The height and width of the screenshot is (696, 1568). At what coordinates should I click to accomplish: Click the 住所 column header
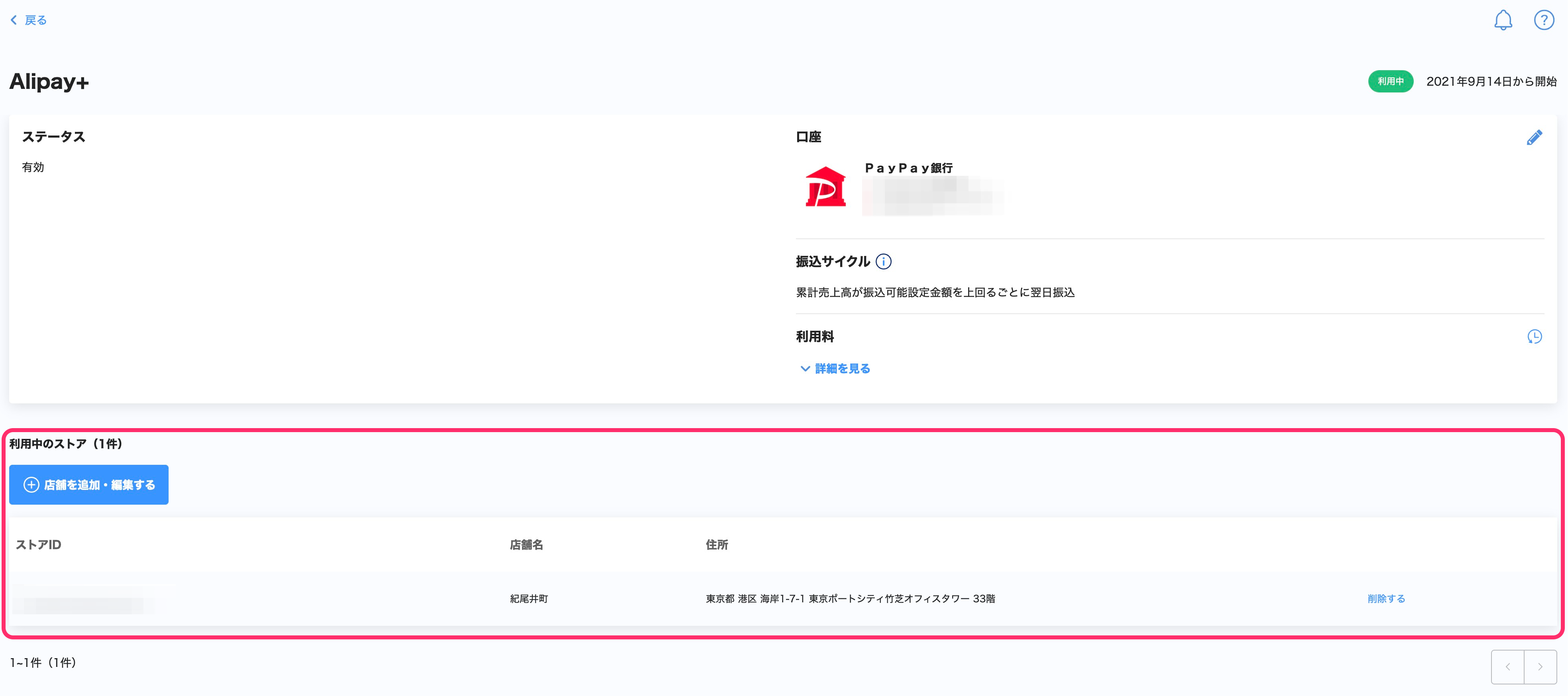[x=716, y=545]
